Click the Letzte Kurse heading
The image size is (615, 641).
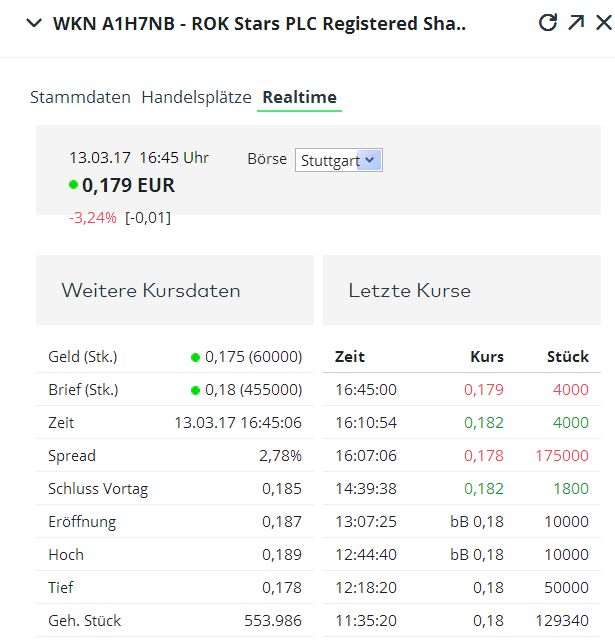pyautogui.click(x=409, y=291)
